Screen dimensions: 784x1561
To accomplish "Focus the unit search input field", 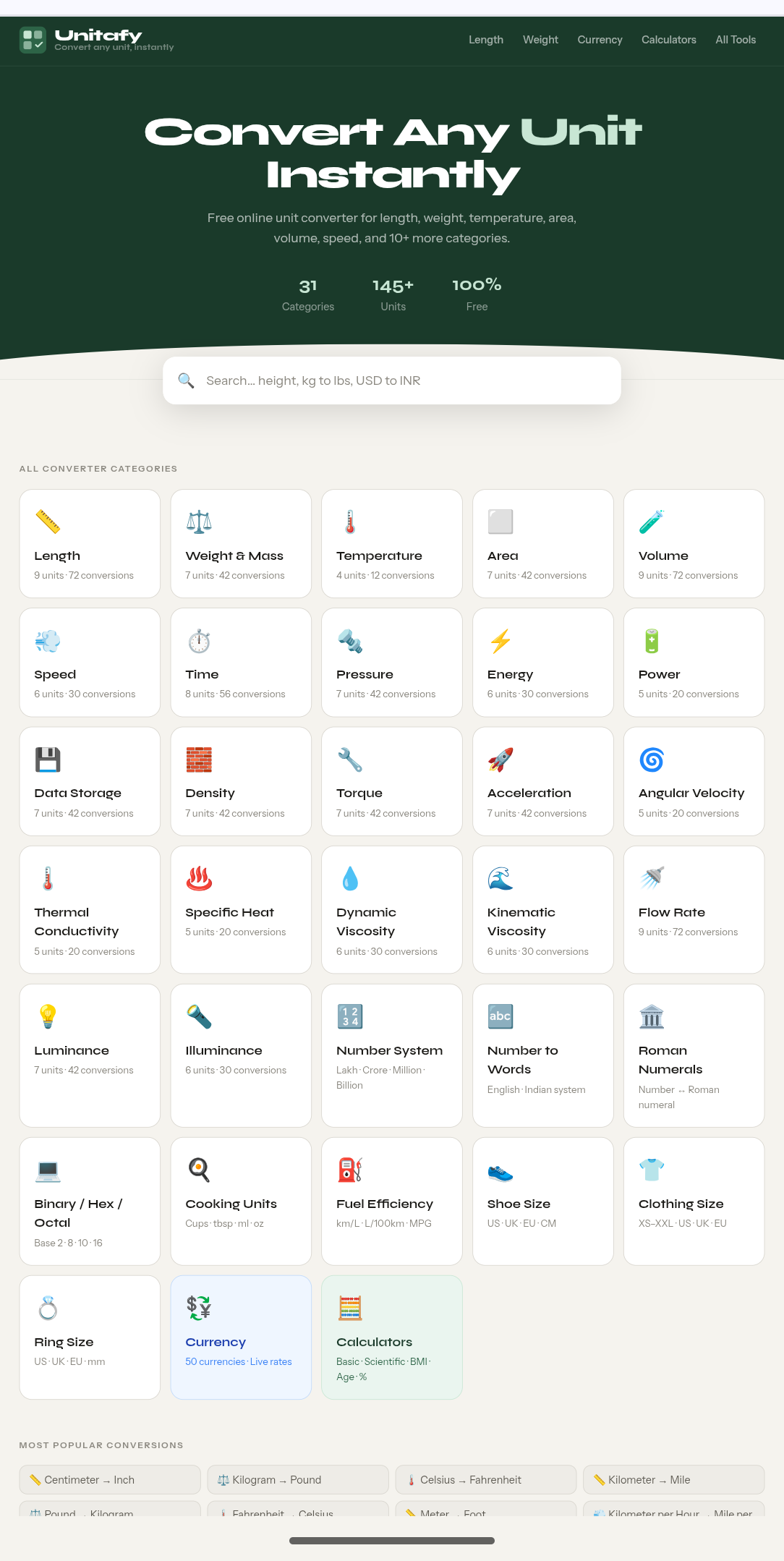I will pyautogui.click(x=392, y=380).
